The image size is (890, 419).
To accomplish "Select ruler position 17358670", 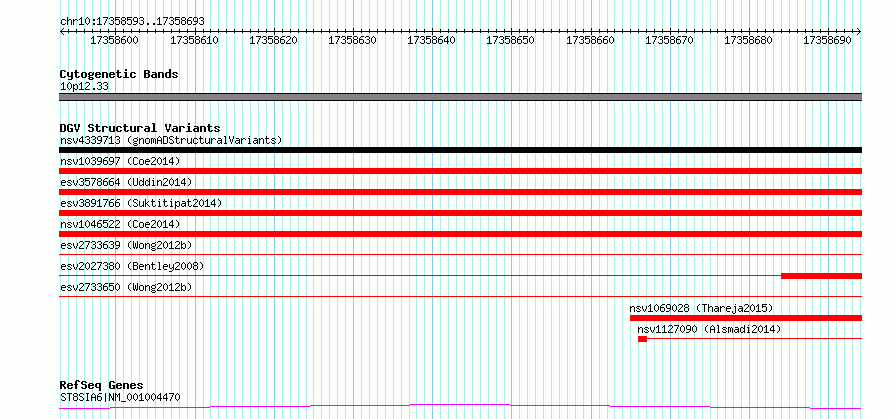I will [x=671, y=41].
